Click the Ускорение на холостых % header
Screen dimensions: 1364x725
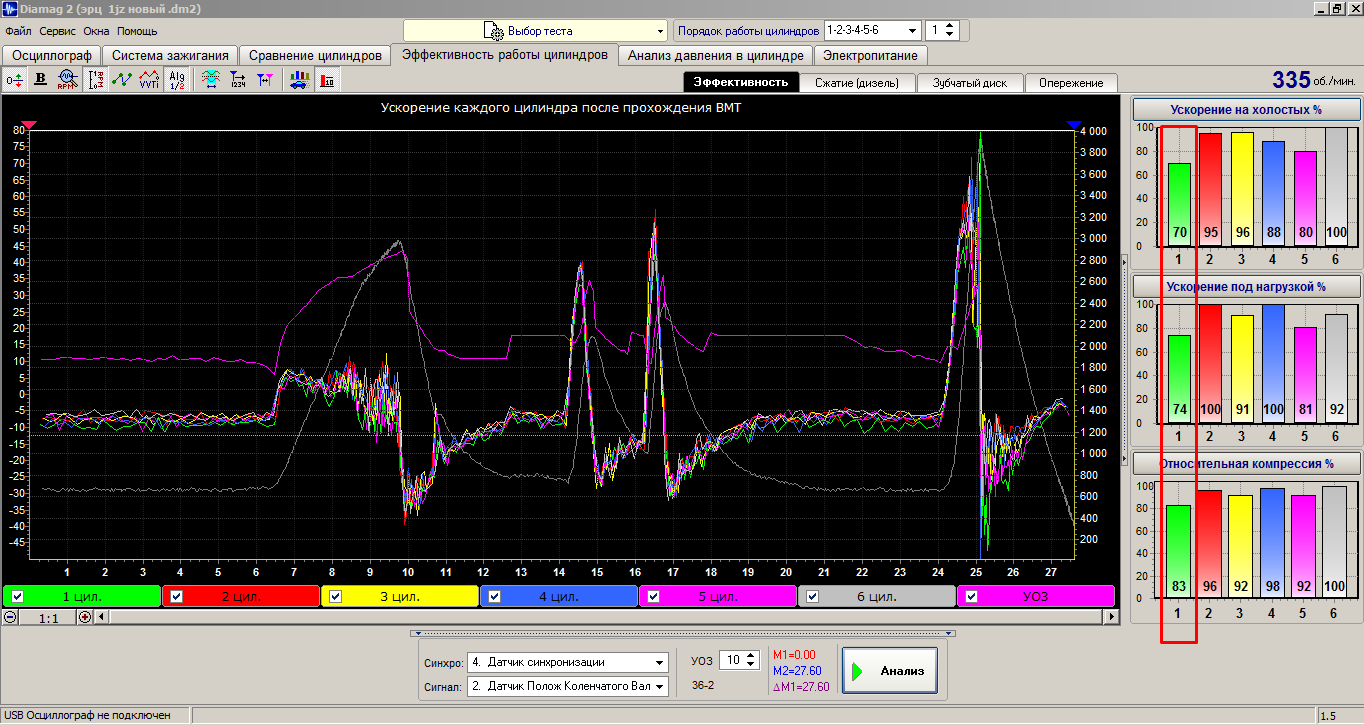point(1246,110)
